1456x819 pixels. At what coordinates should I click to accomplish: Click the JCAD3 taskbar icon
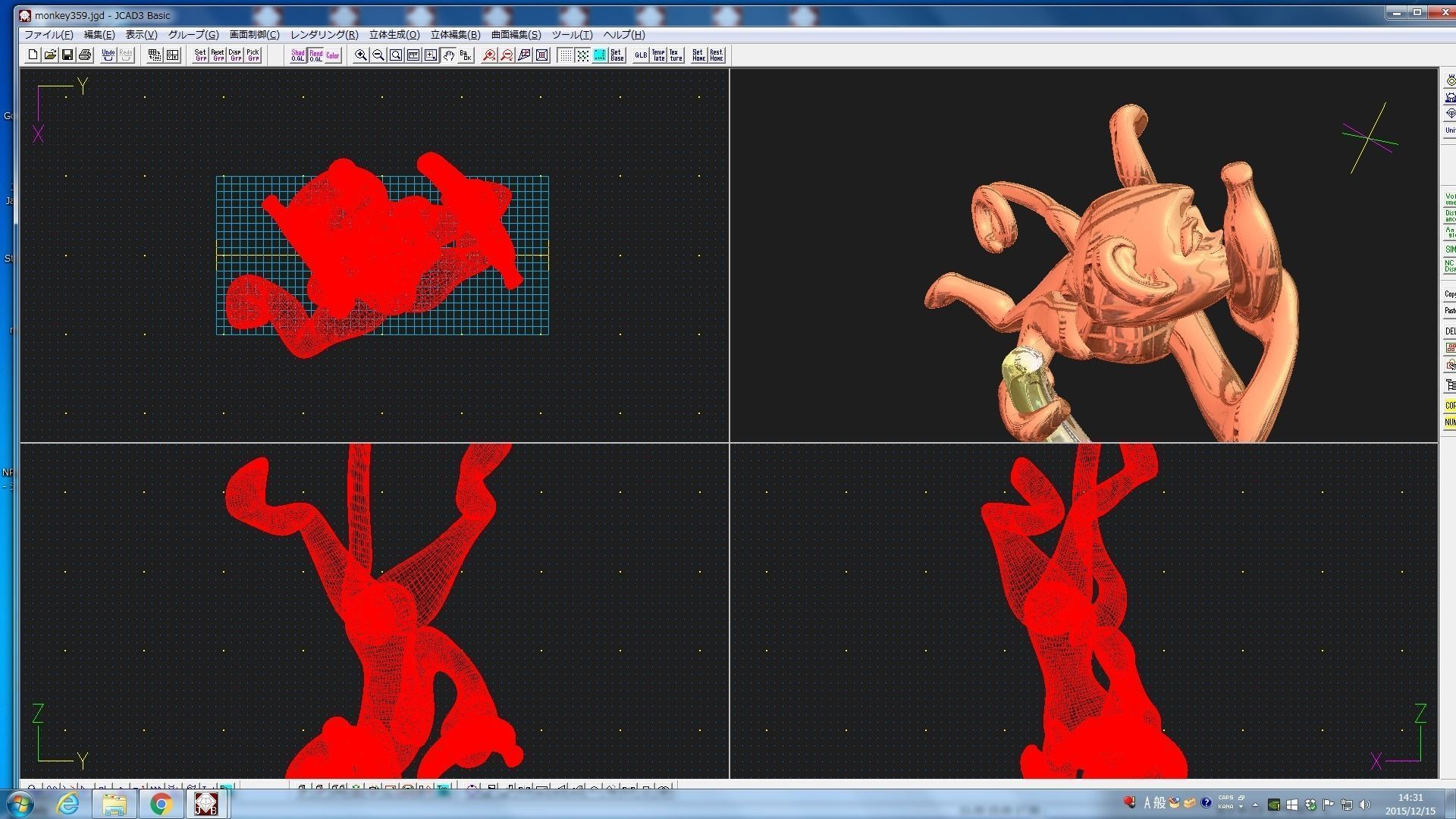point(206,804)
